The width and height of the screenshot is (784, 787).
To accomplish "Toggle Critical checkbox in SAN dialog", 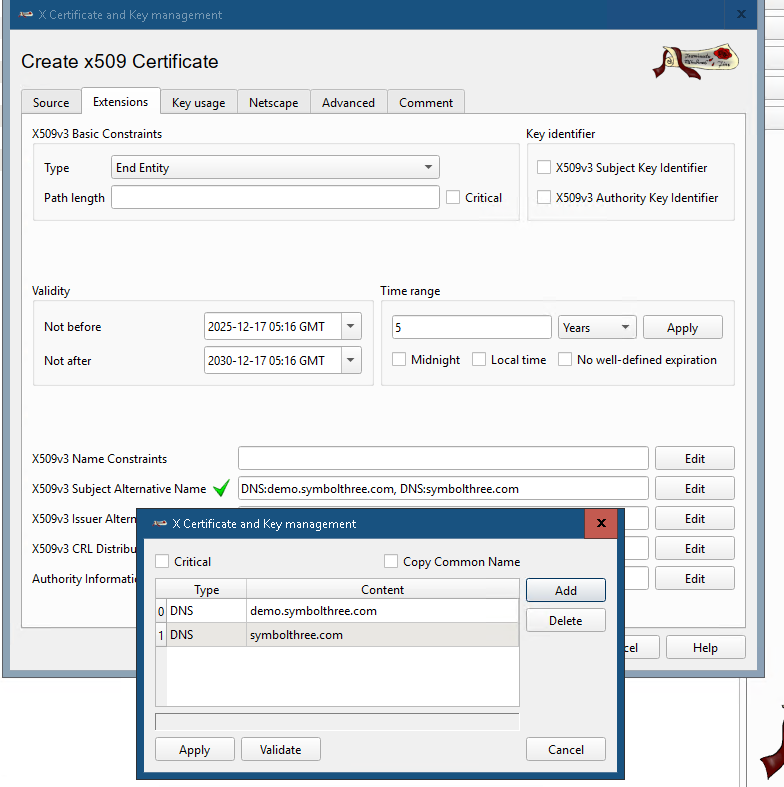I will [162, 561].
